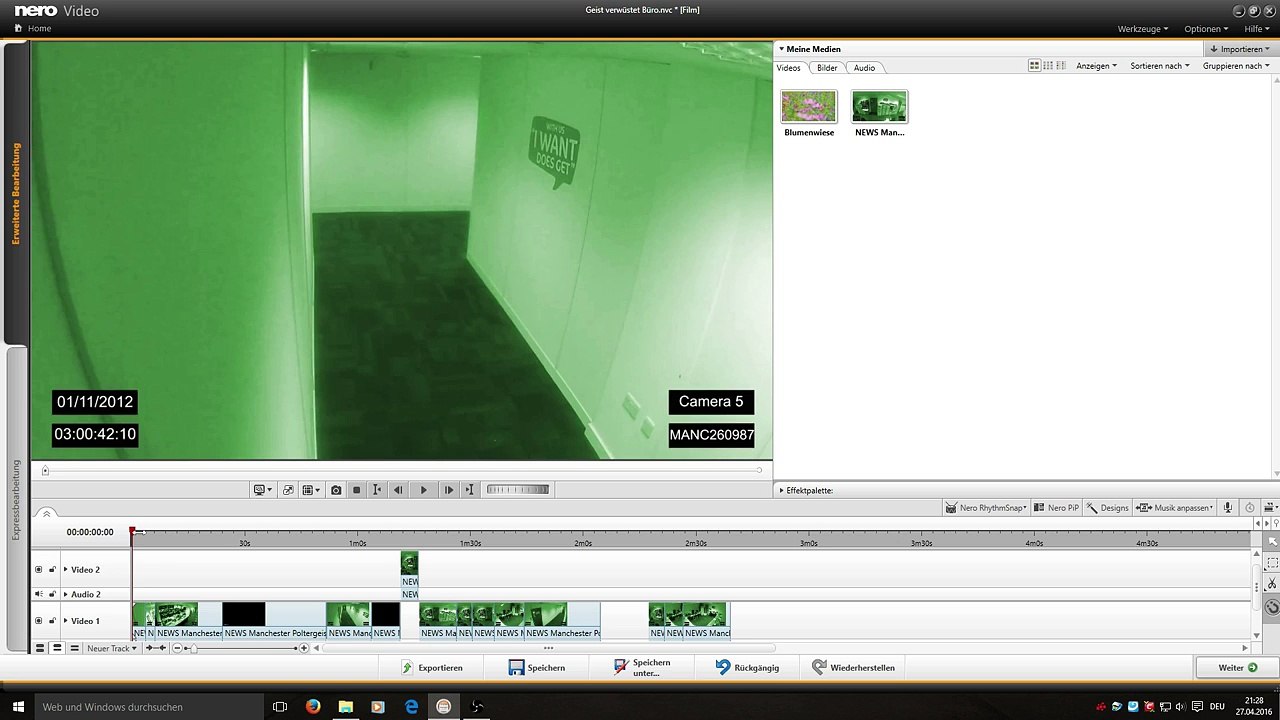The height and width of the screenshot is (720, 1280).
Task: Open the Werkzeuge menu
Action: 1142,29
